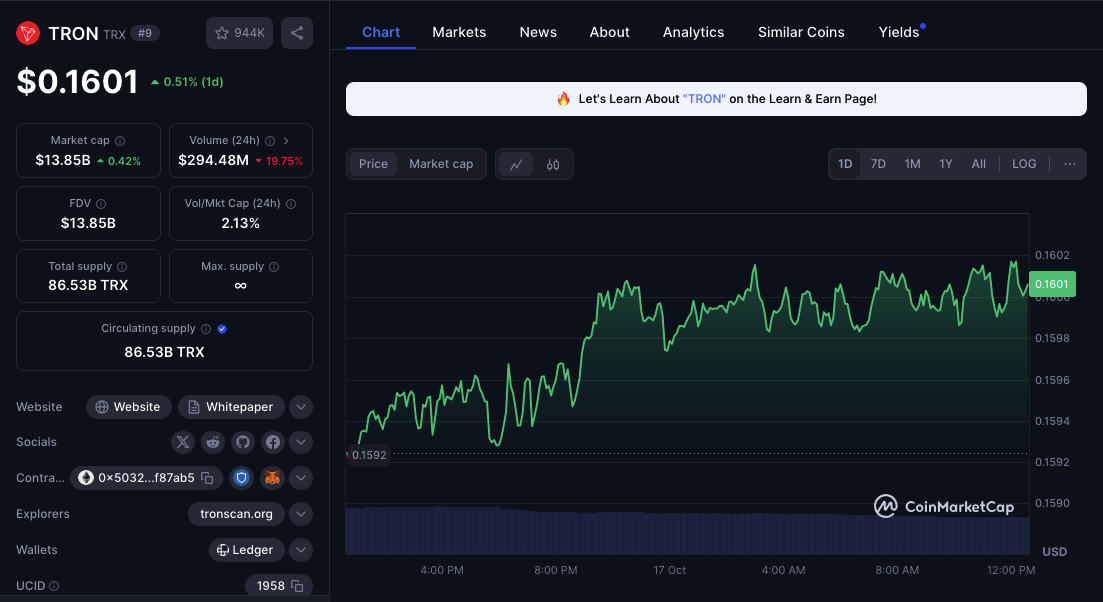This screenshot has width=1103, height=602.
Task: Add TRON to watchlist via star button
Action: [239, 33]
